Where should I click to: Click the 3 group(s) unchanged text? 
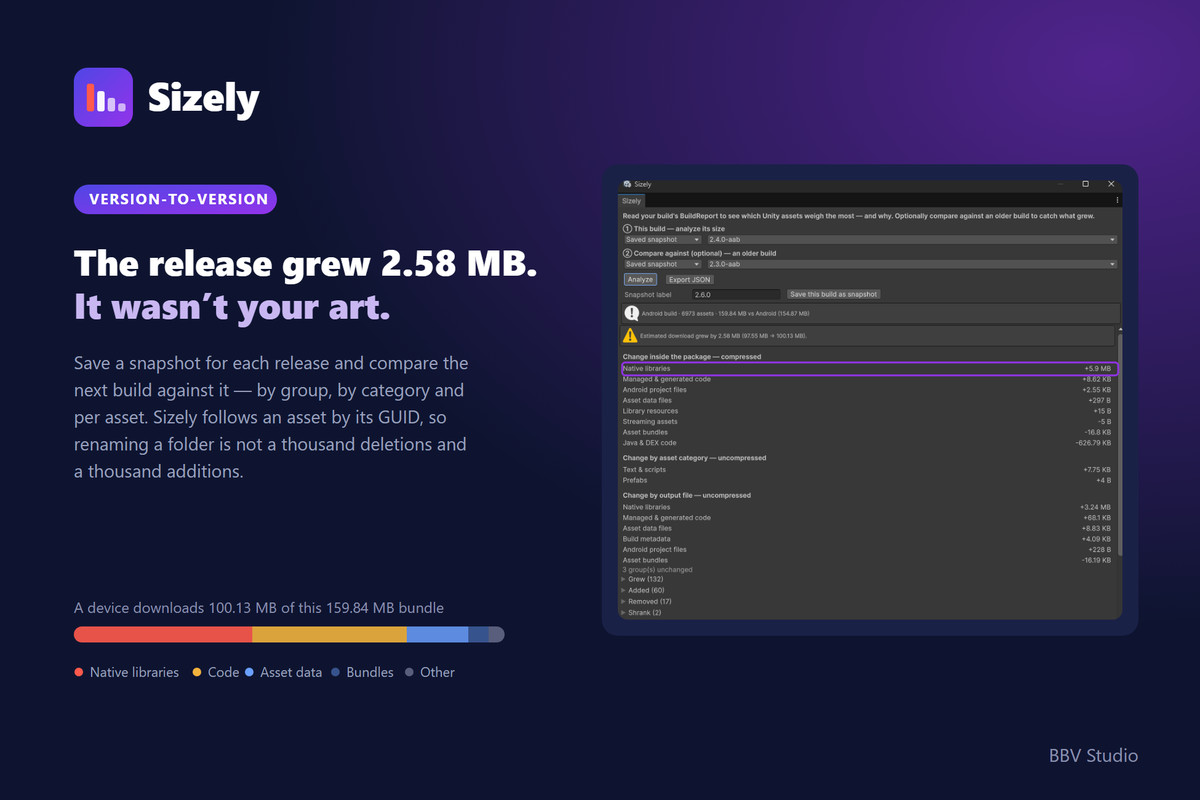[x=657, y=570]
